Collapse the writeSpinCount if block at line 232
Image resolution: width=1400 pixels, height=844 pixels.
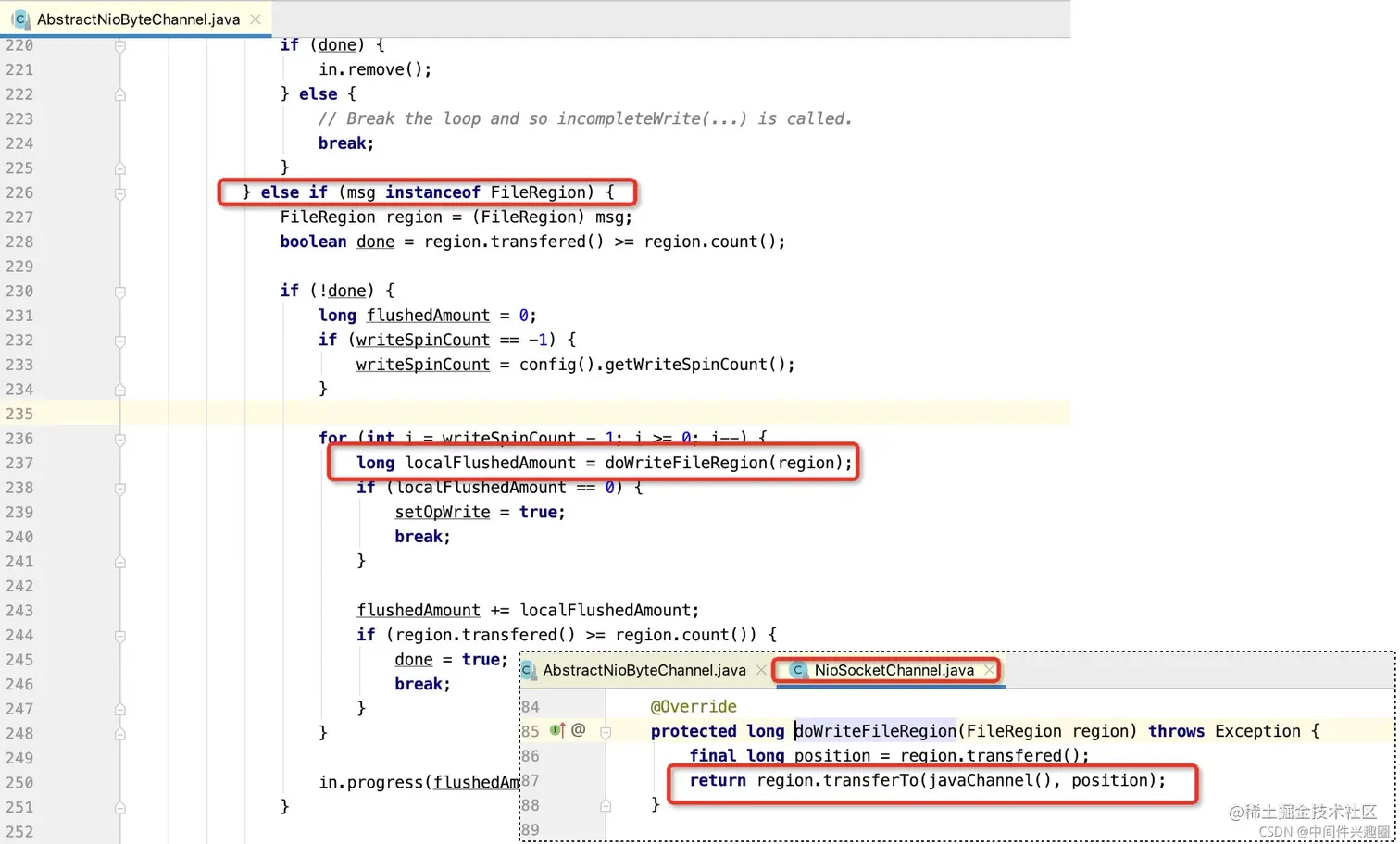tap(120, 341)
